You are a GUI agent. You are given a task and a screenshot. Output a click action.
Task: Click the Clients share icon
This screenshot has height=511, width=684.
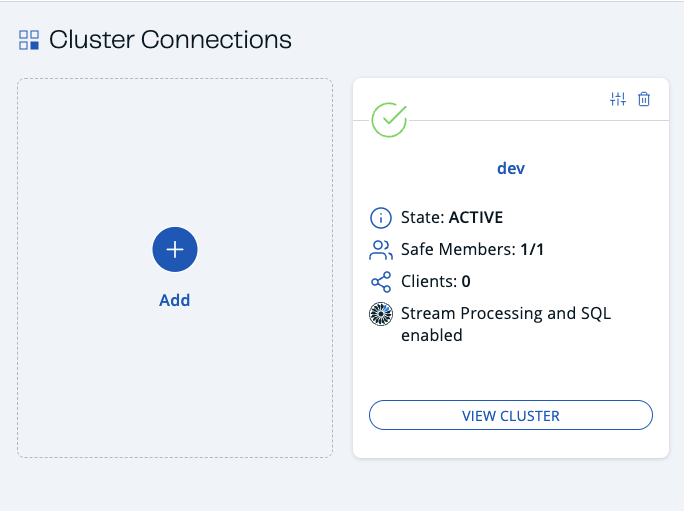coord(381,282)
